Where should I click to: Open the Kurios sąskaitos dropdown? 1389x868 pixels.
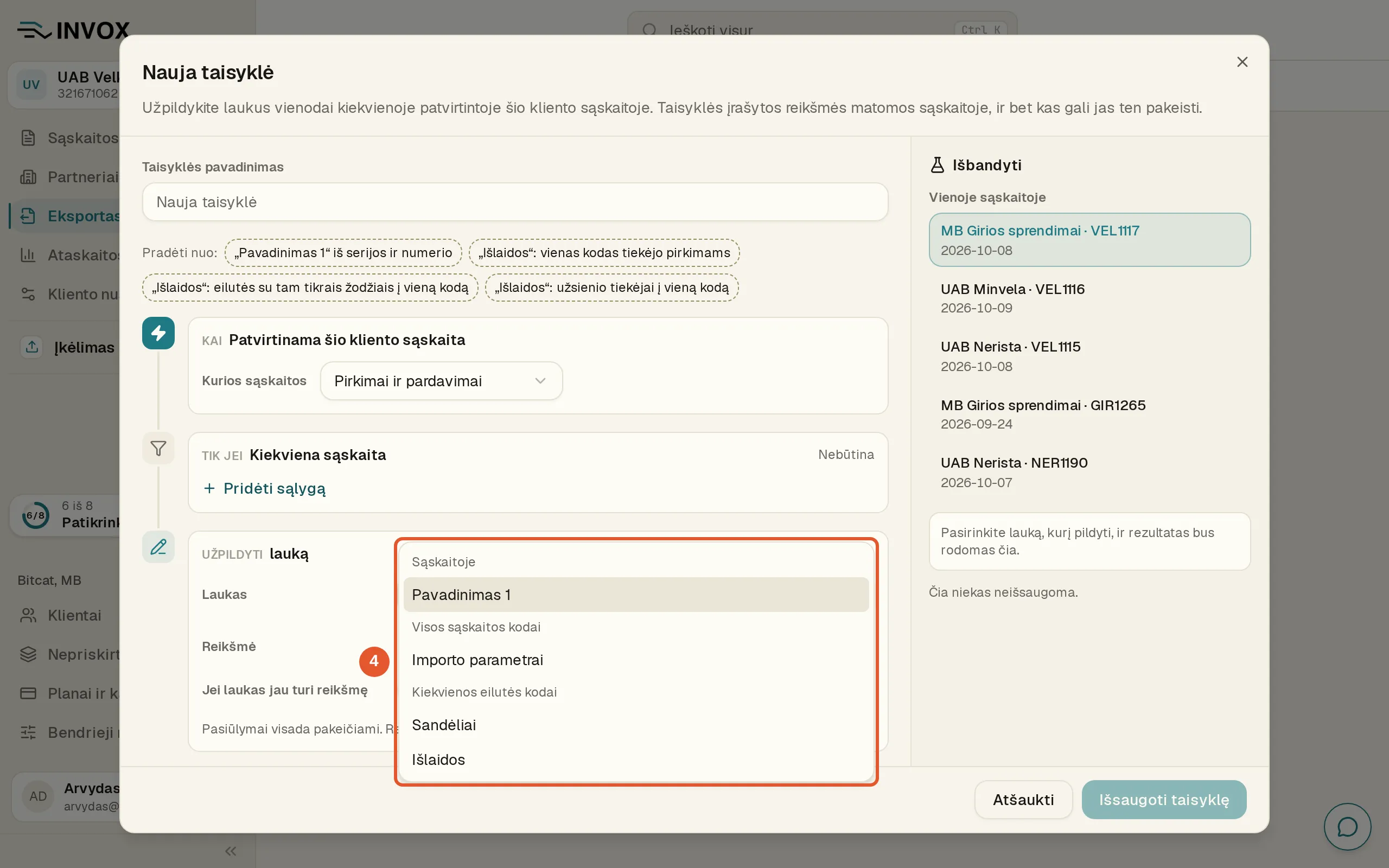(441, 381)
